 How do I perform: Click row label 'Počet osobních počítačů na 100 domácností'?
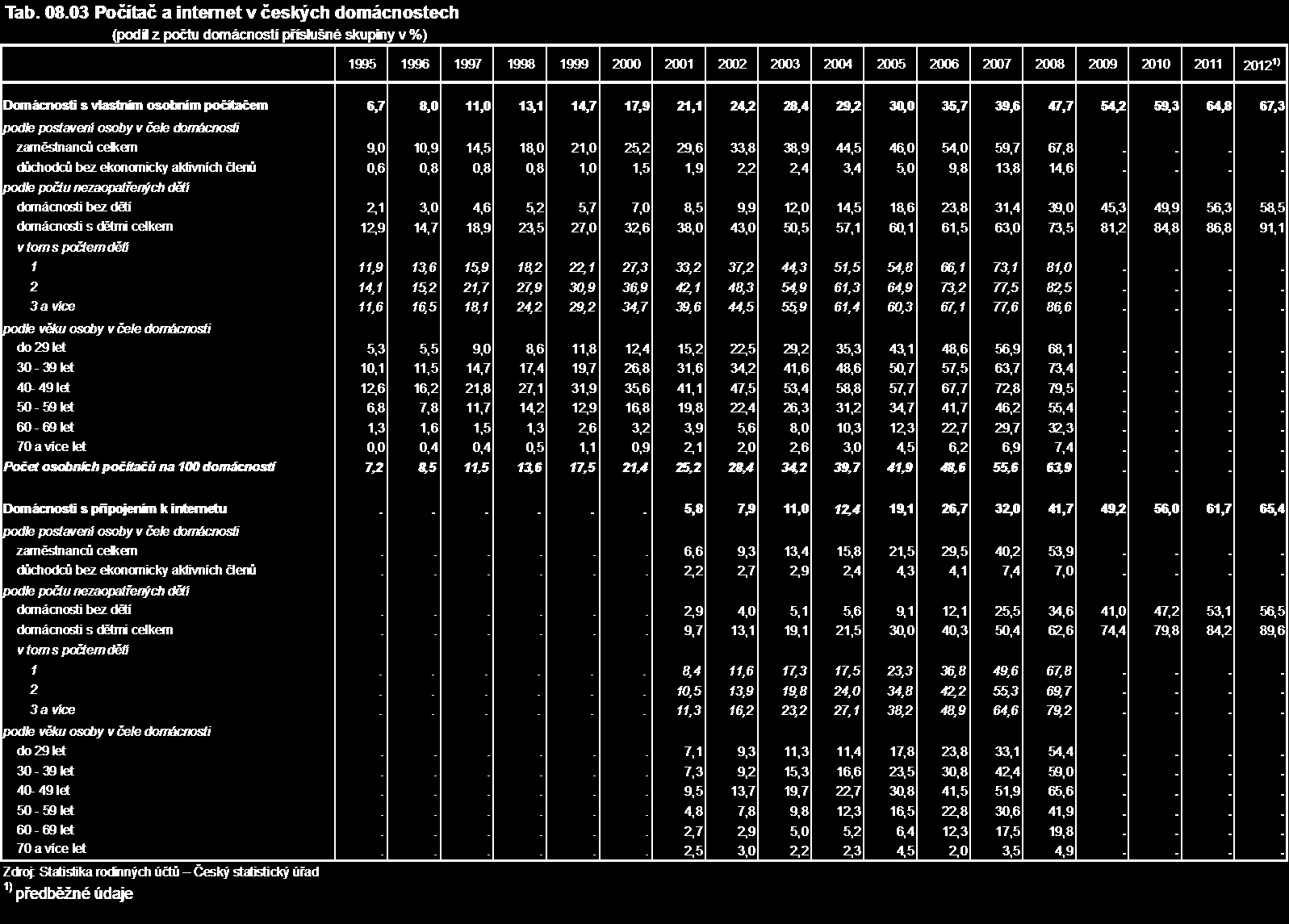point(140,467)
